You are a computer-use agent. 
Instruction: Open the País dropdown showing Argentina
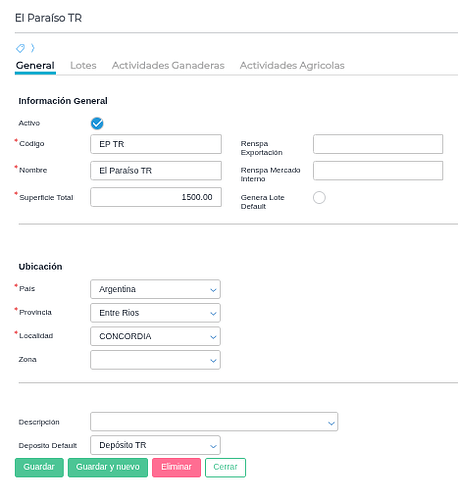[155, 289]
